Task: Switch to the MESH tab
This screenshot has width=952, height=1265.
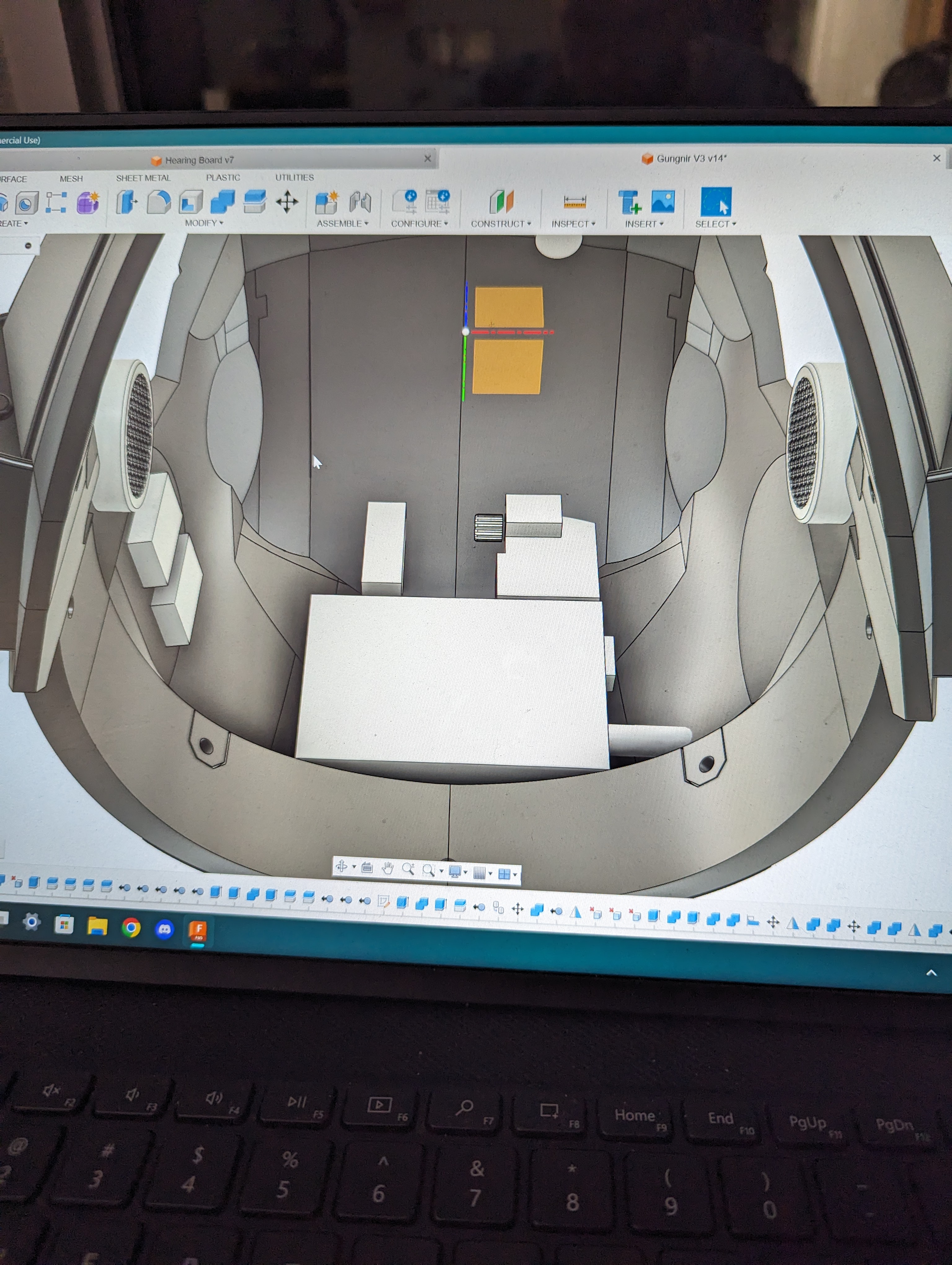Action: tap(71, 178)
